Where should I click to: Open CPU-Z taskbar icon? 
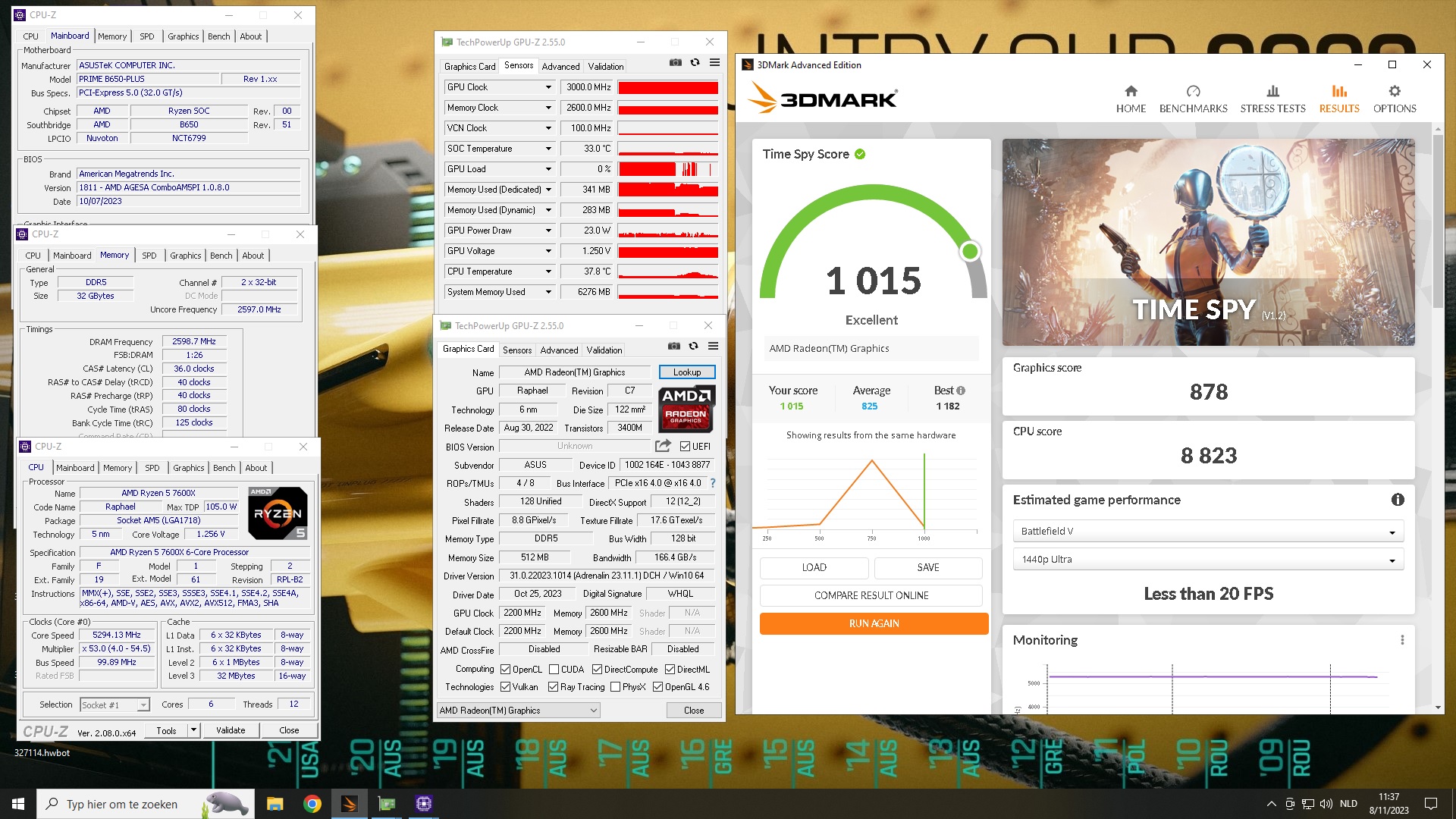(x=424, y=804)
